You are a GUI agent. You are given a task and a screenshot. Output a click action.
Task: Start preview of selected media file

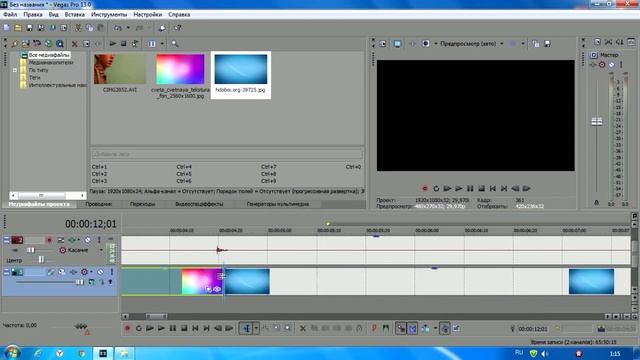pyautogui.click(x=113, y=44)
